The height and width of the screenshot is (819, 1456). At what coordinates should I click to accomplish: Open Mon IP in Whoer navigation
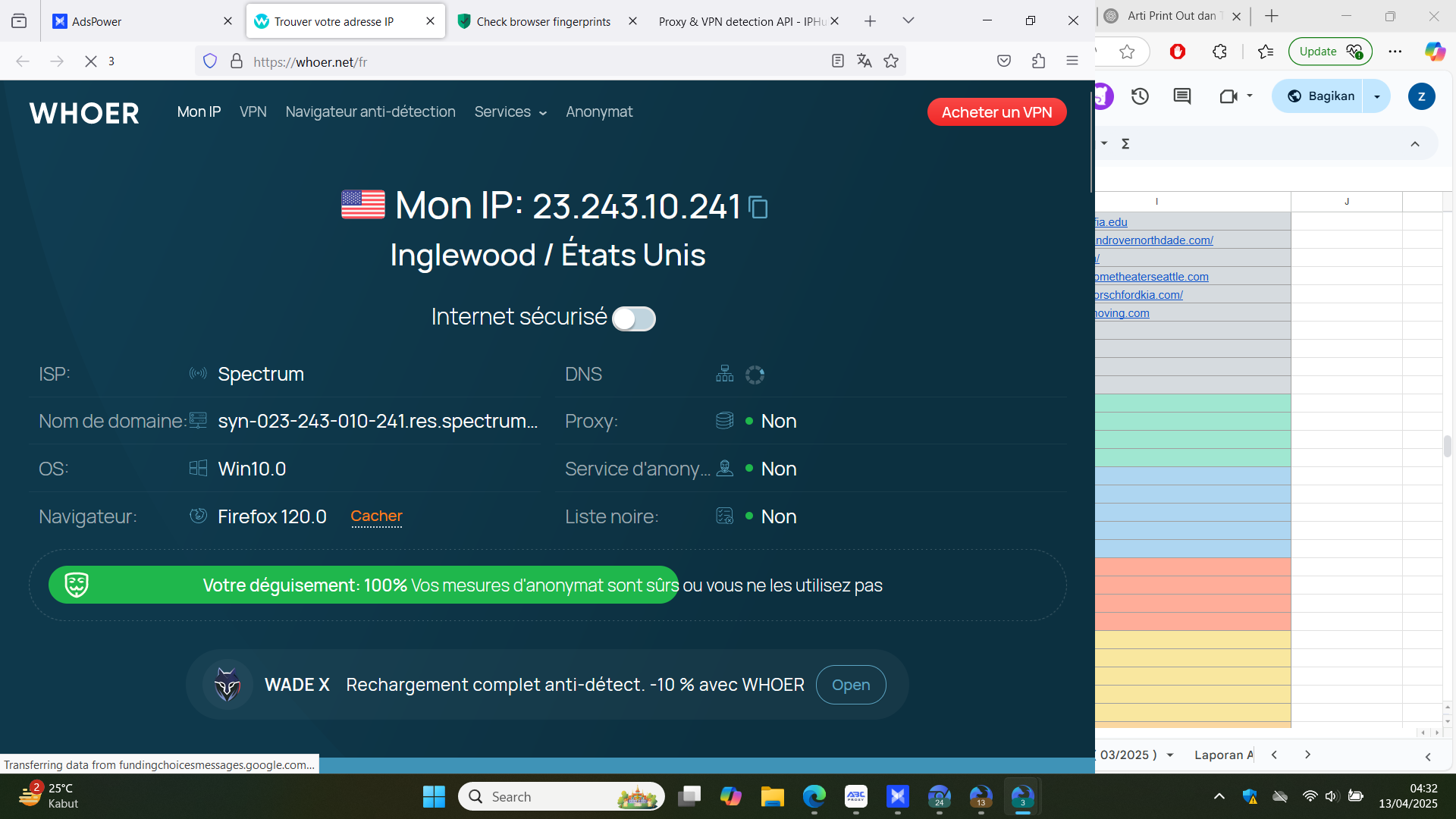click(x=199, y=112)
